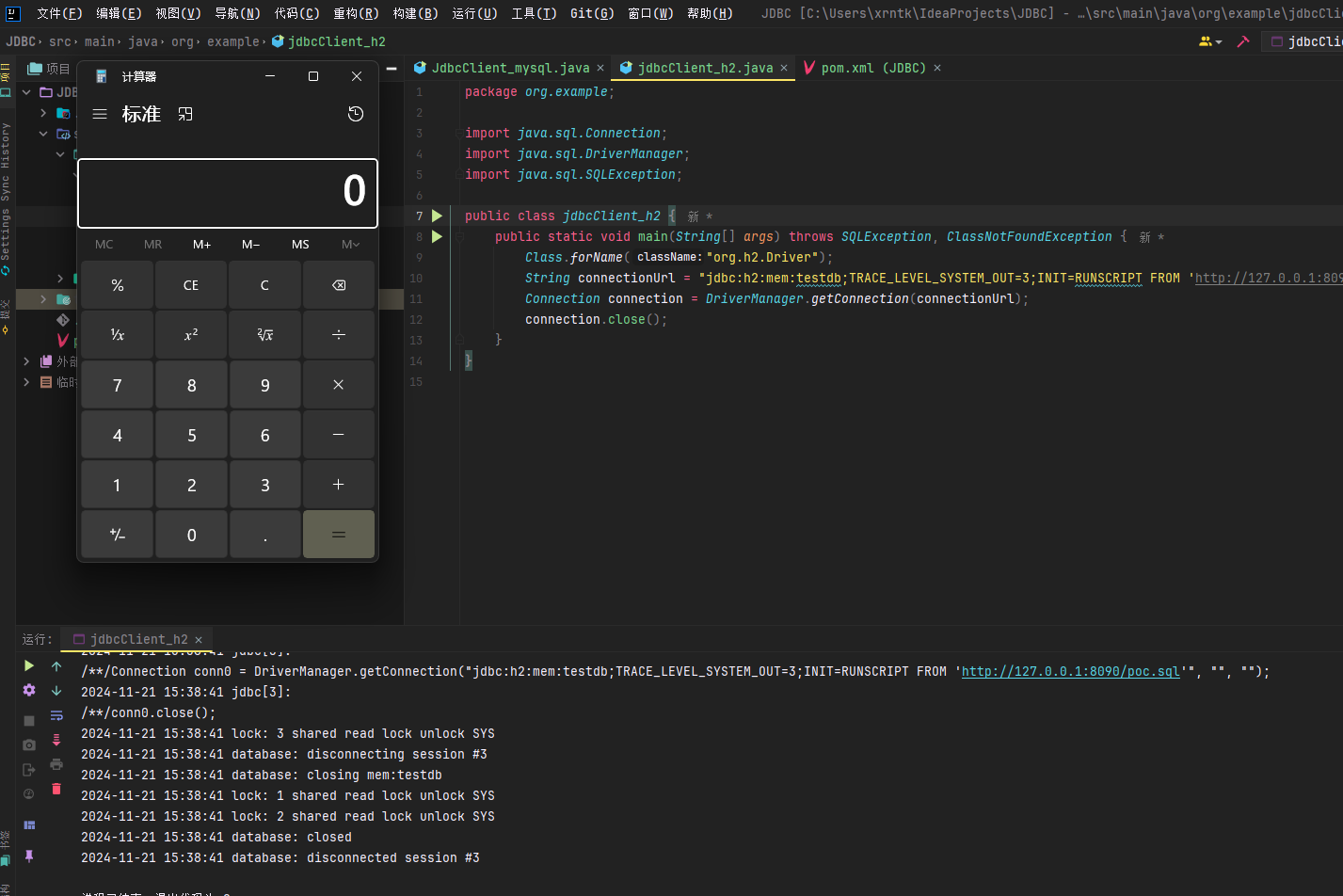Image resolution: width=1343 pixels, height=896 pixels.
Task: Click the thread dump camera icon
Action: coord(29,744)
